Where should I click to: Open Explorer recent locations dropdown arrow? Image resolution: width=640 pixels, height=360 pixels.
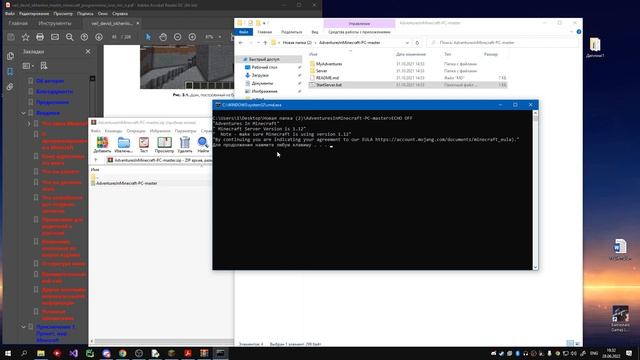[258, 43]
